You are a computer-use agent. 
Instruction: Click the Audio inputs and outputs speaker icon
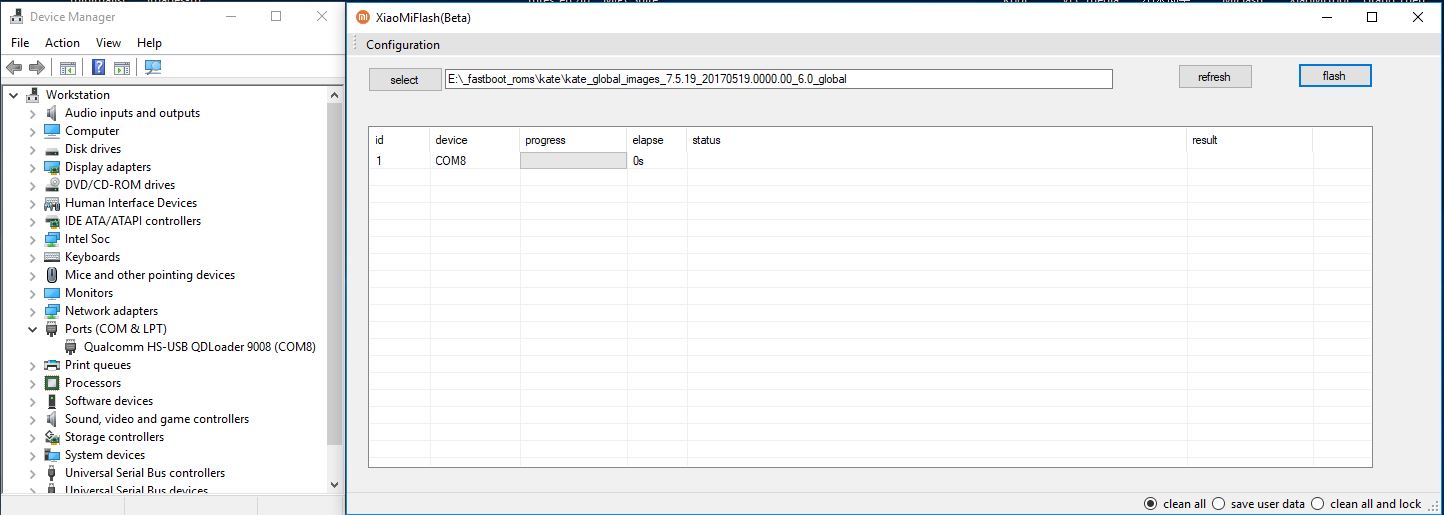click(x=52, y=113)
